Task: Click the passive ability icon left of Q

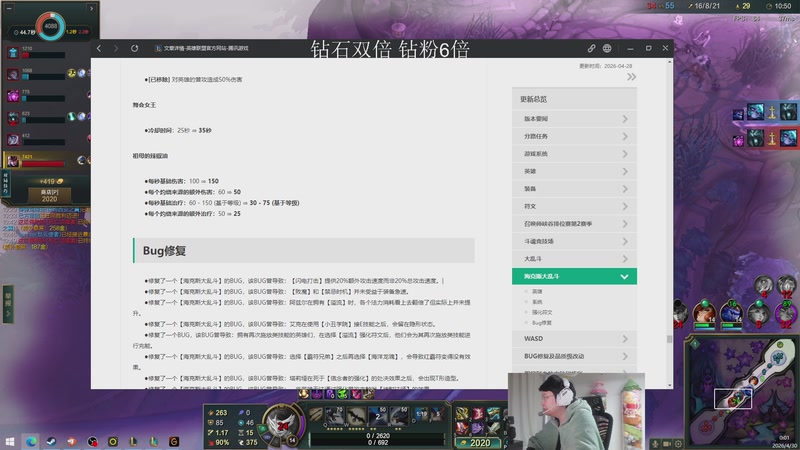Action: [316, 414]
